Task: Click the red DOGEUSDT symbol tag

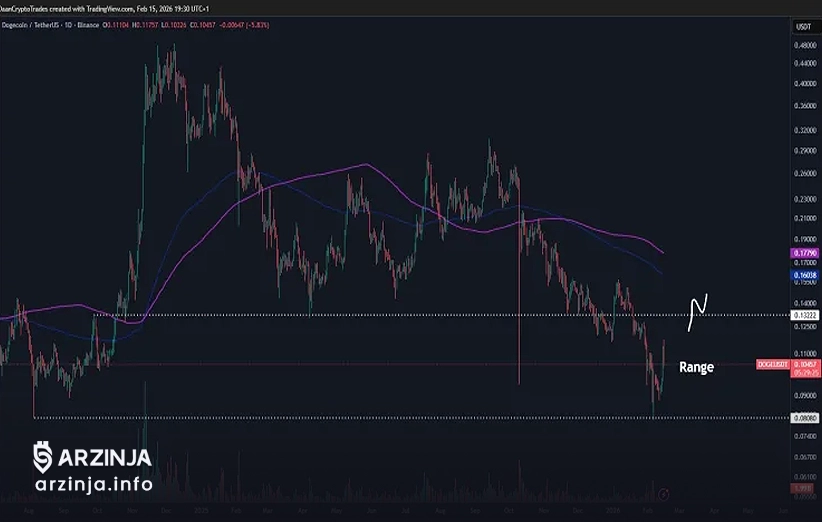Action: pos(776,365)
